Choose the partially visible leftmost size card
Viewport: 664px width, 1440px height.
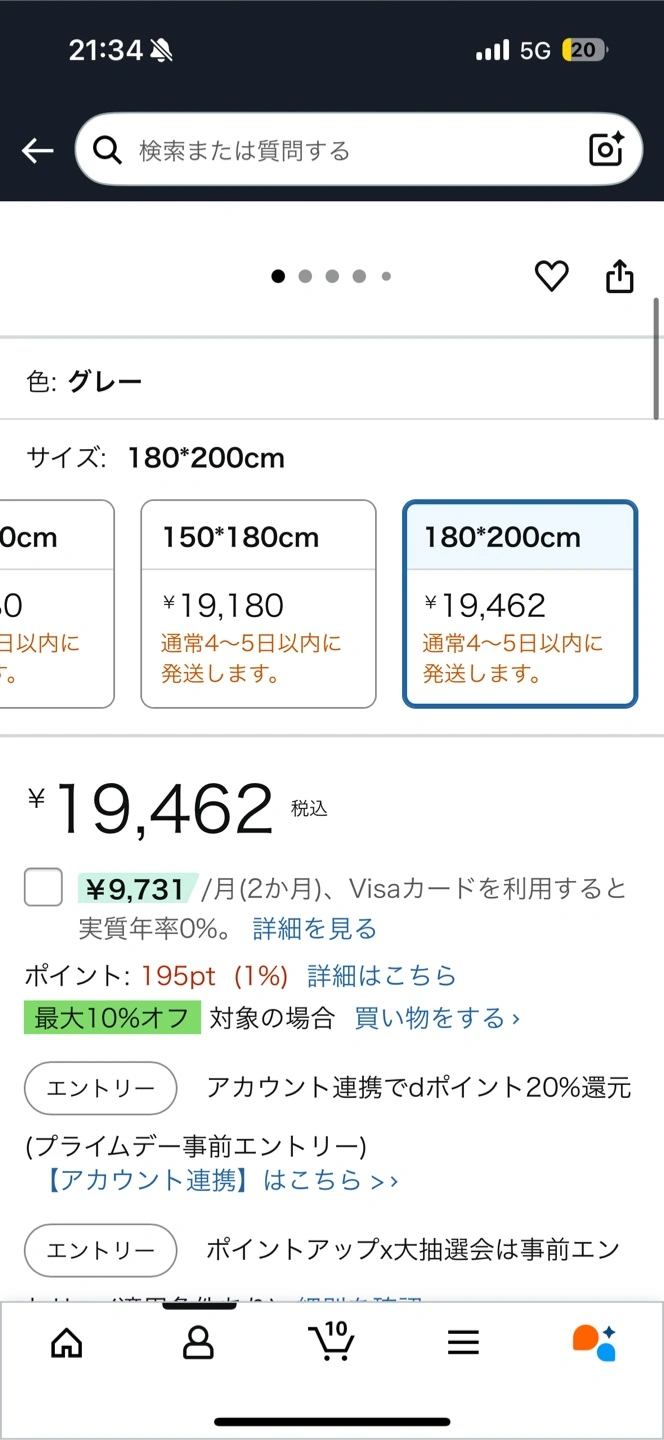point(56,604)
